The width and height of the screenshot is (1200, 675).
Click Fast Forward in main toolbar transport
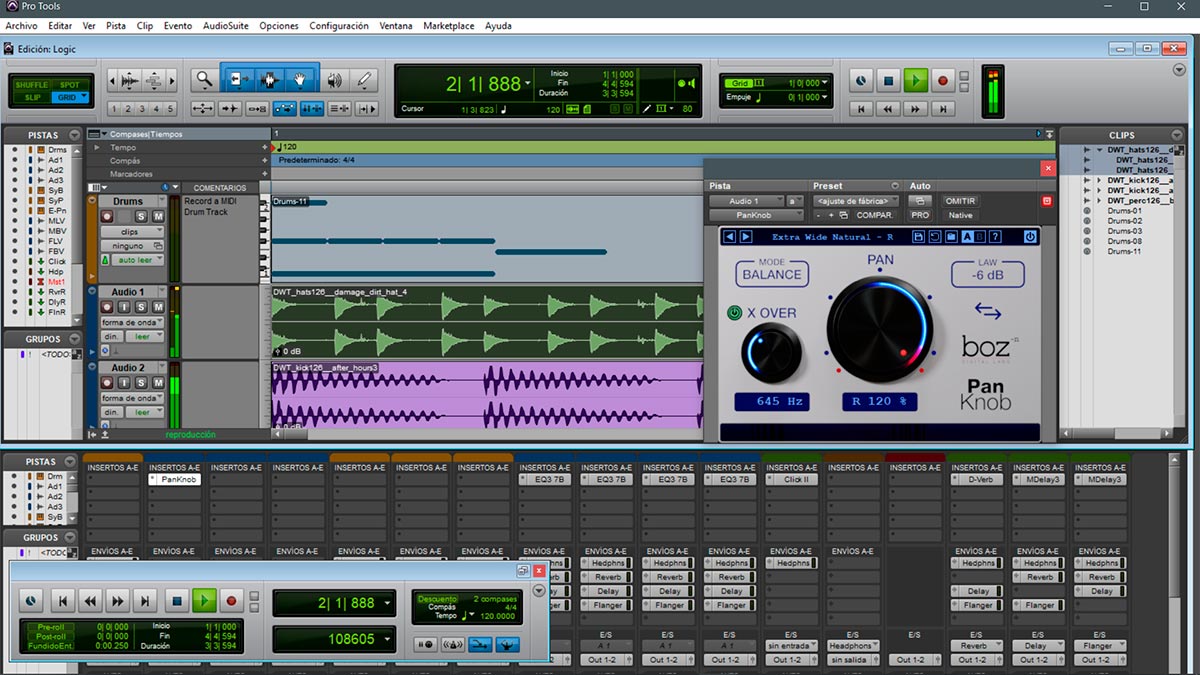tap(915, 109)
